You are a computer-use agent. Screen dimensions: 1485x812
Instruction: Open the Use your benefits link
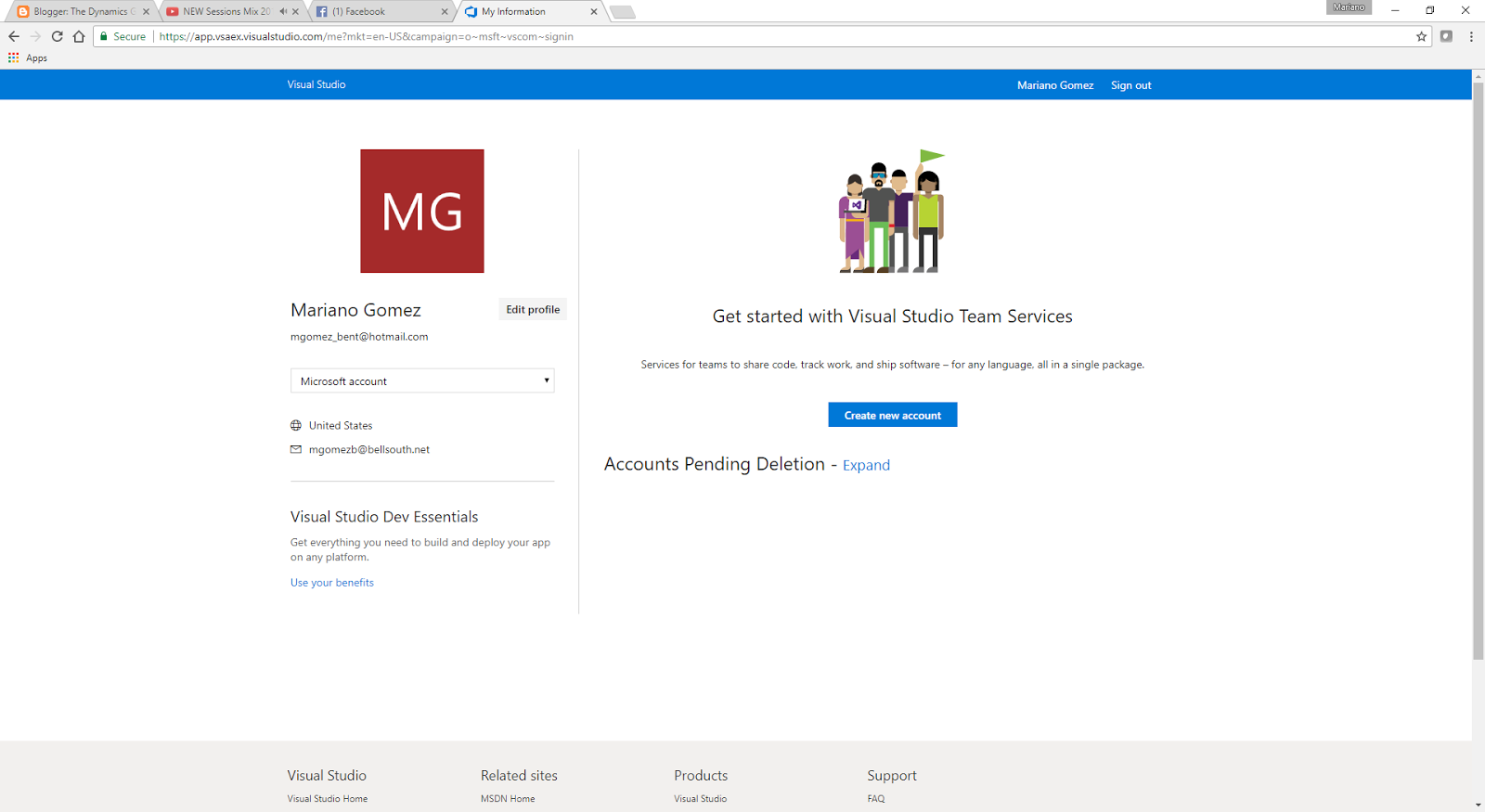[332, 583]
